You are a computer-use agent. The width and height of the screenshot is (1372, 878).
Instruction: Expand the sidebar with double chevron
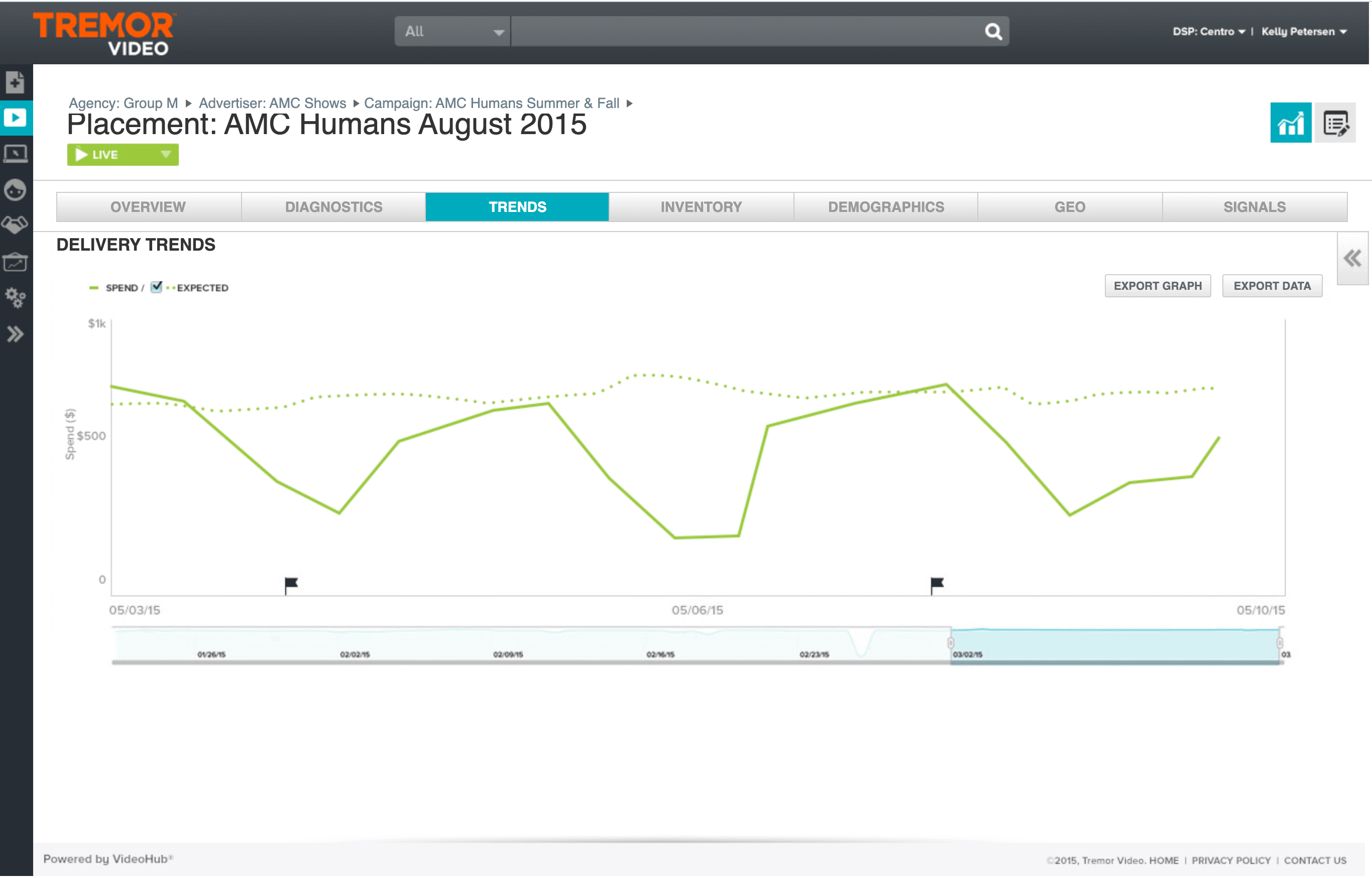point(16,334)
